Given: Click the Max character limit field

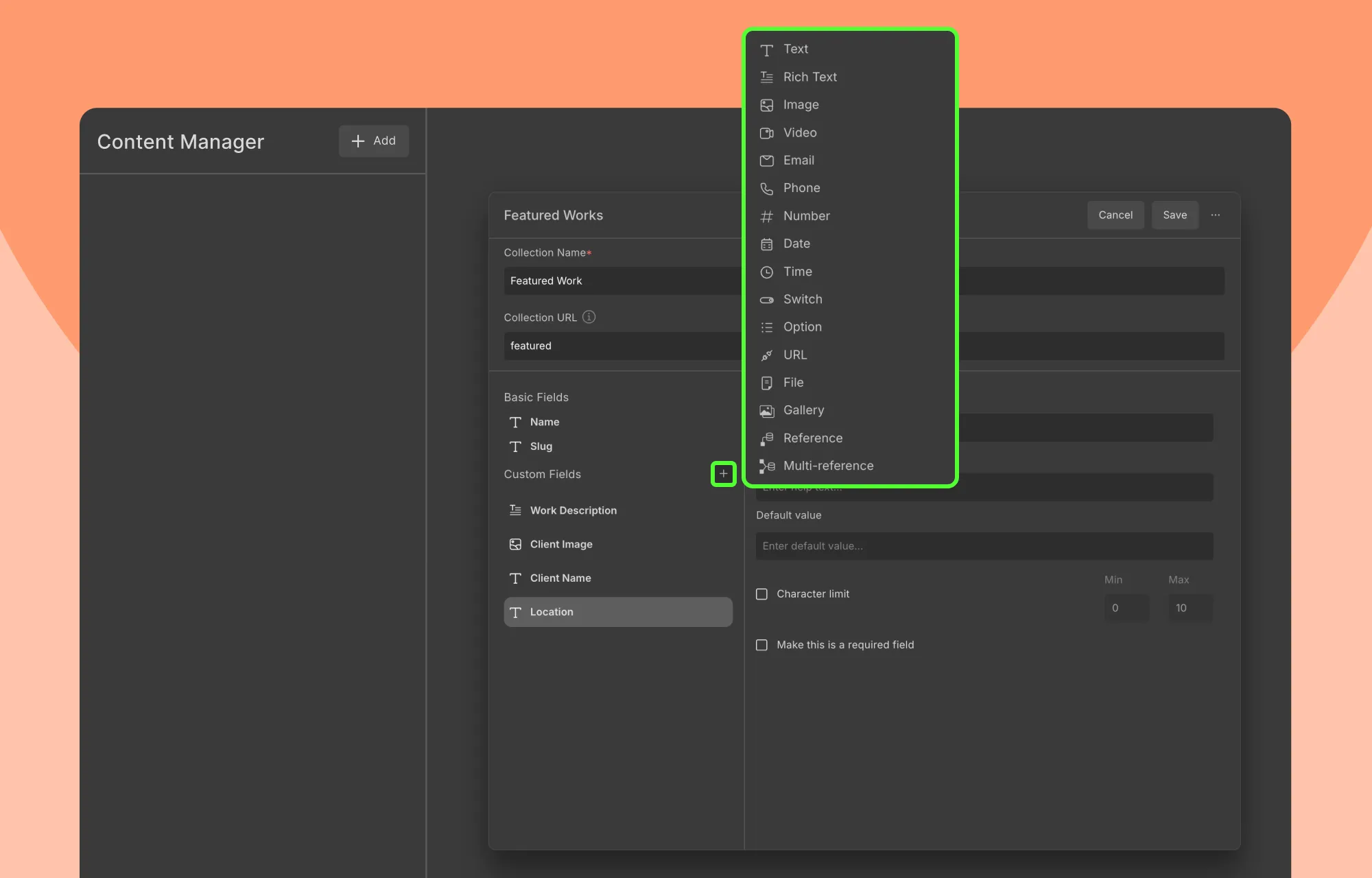Looking at the screenshot, I should coord(1191,608).
